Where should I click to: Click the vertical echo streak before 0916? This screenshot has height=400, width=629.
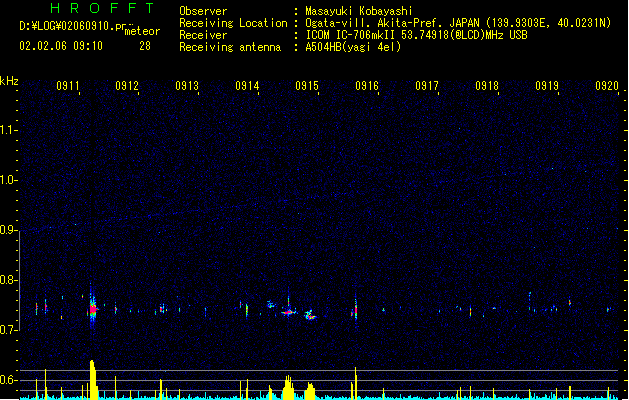click(355, 309)
